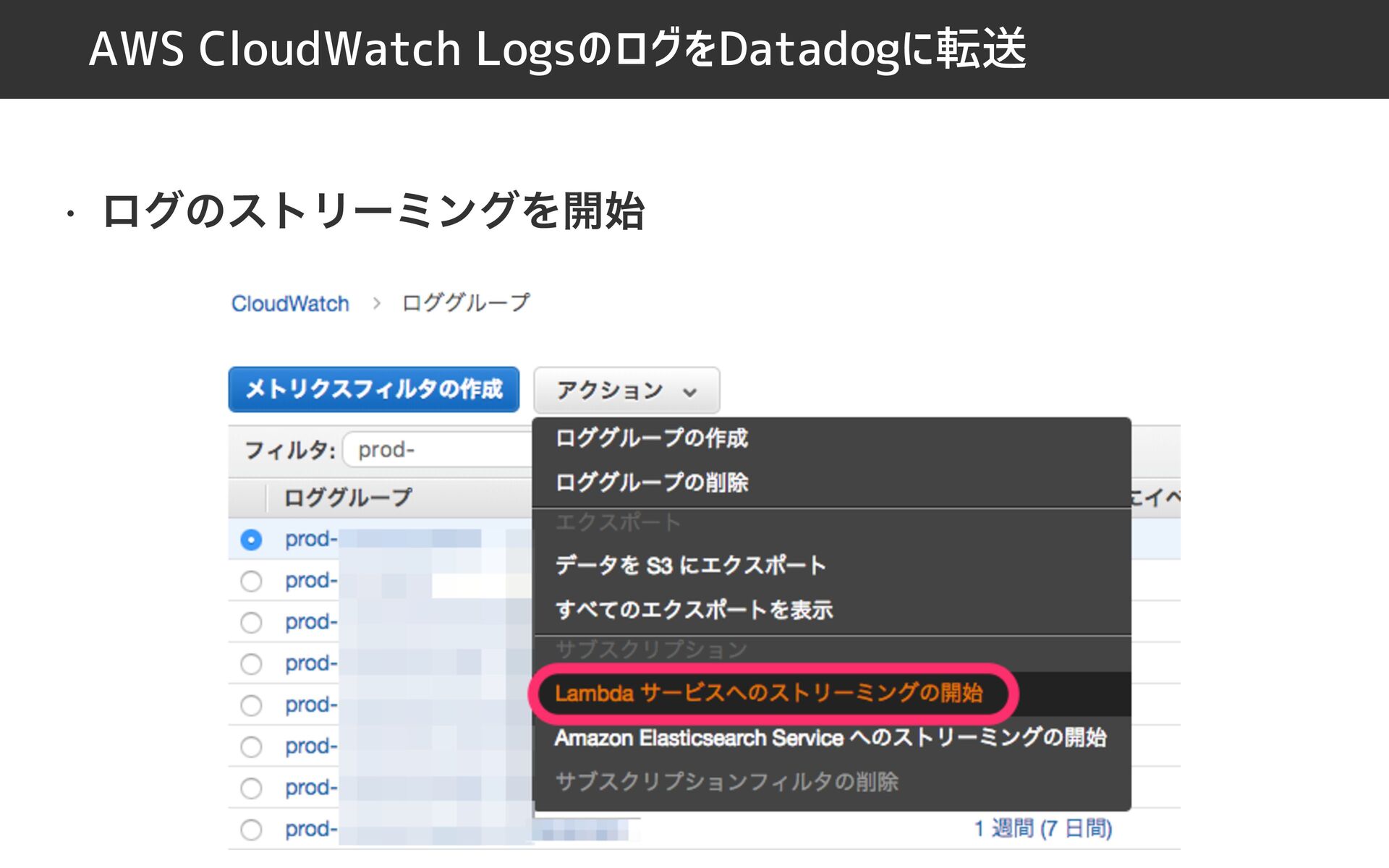Choose Amazon Elasticsearch Service streaming menu item
The height and width of the screenshot is (868, 1389).
[831, 738]
